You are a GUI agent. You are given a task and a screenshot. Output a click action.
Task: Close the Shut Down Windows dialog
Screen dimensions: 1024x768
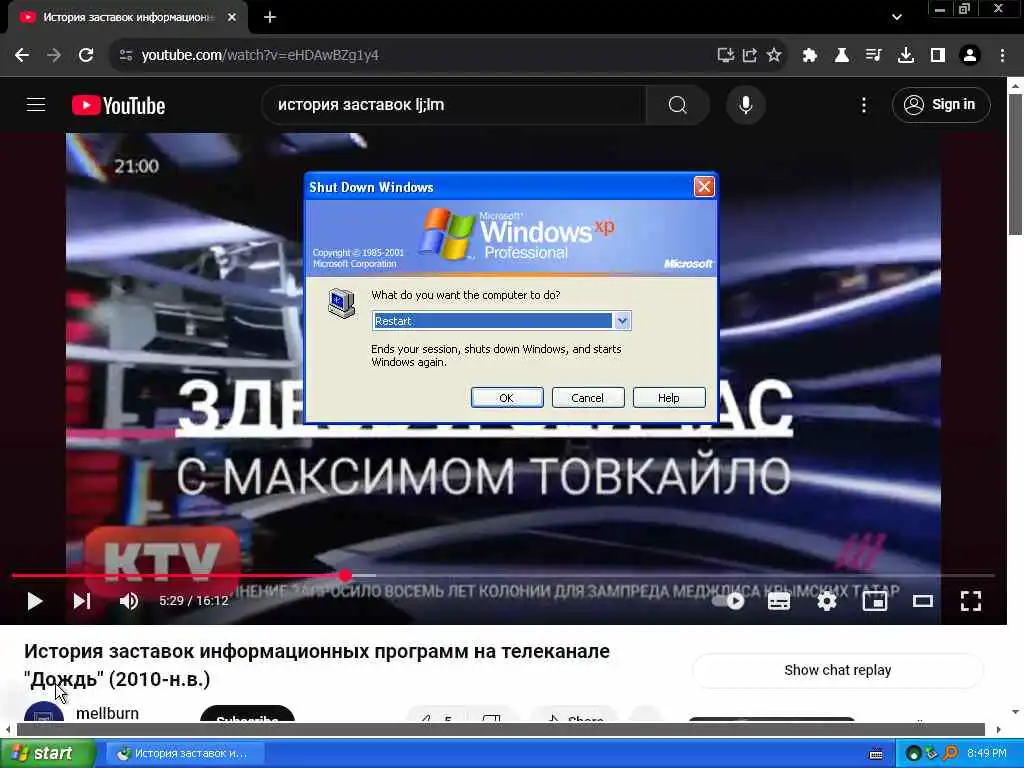tap(704, 187)
